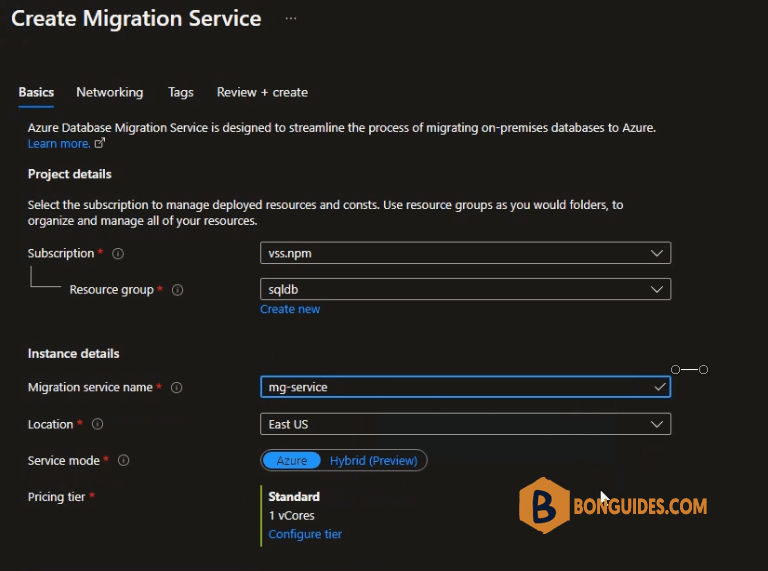The height and width of the screenshot is (571, 768).
Task: Expand the Resource group dropdown showing sqldb
Action: [x=465, y=289]
